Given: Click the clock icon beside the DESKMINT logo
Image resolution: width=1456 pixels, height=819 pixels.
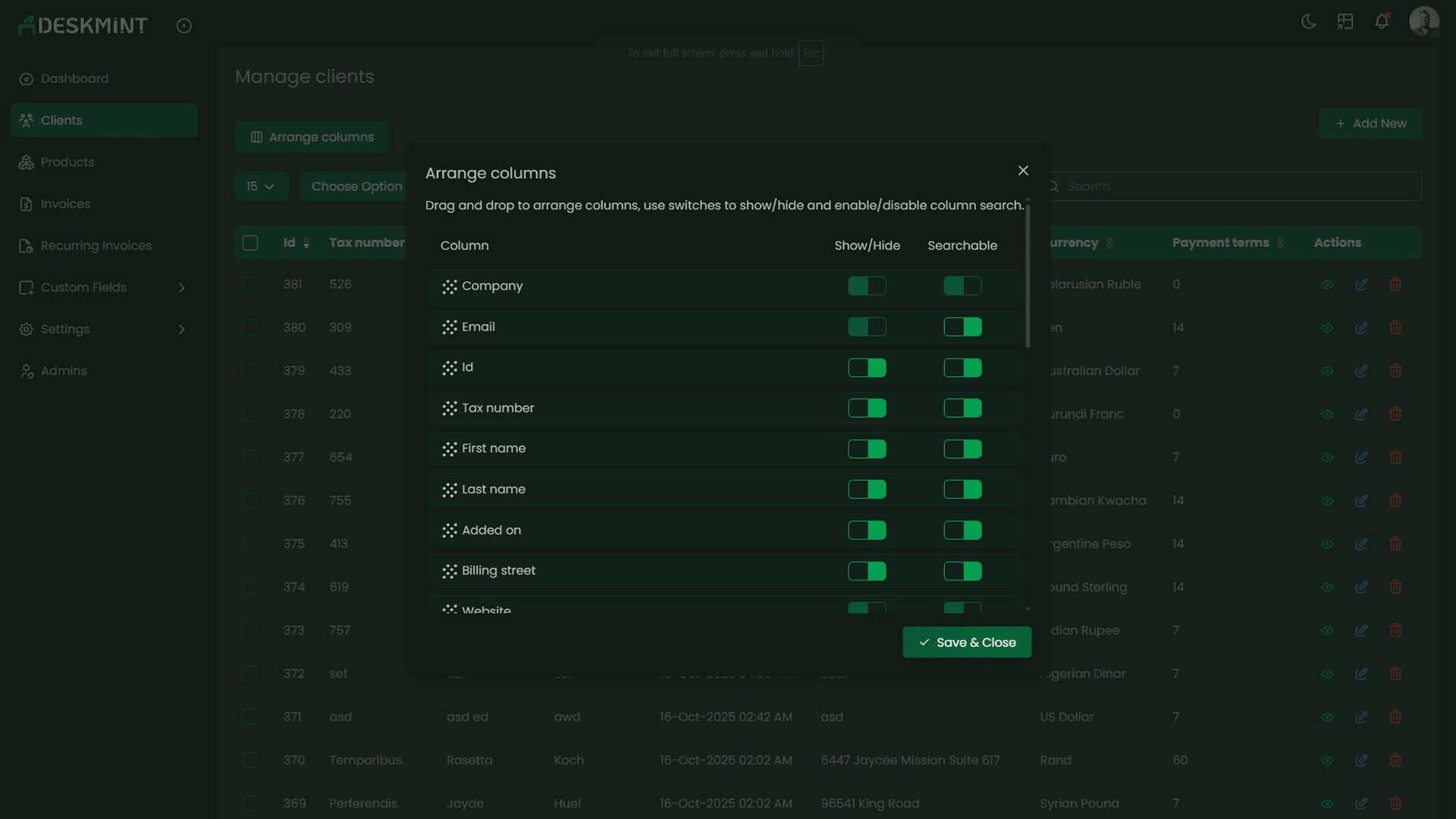Looking at the screenshot, I should tap(184, 25).
